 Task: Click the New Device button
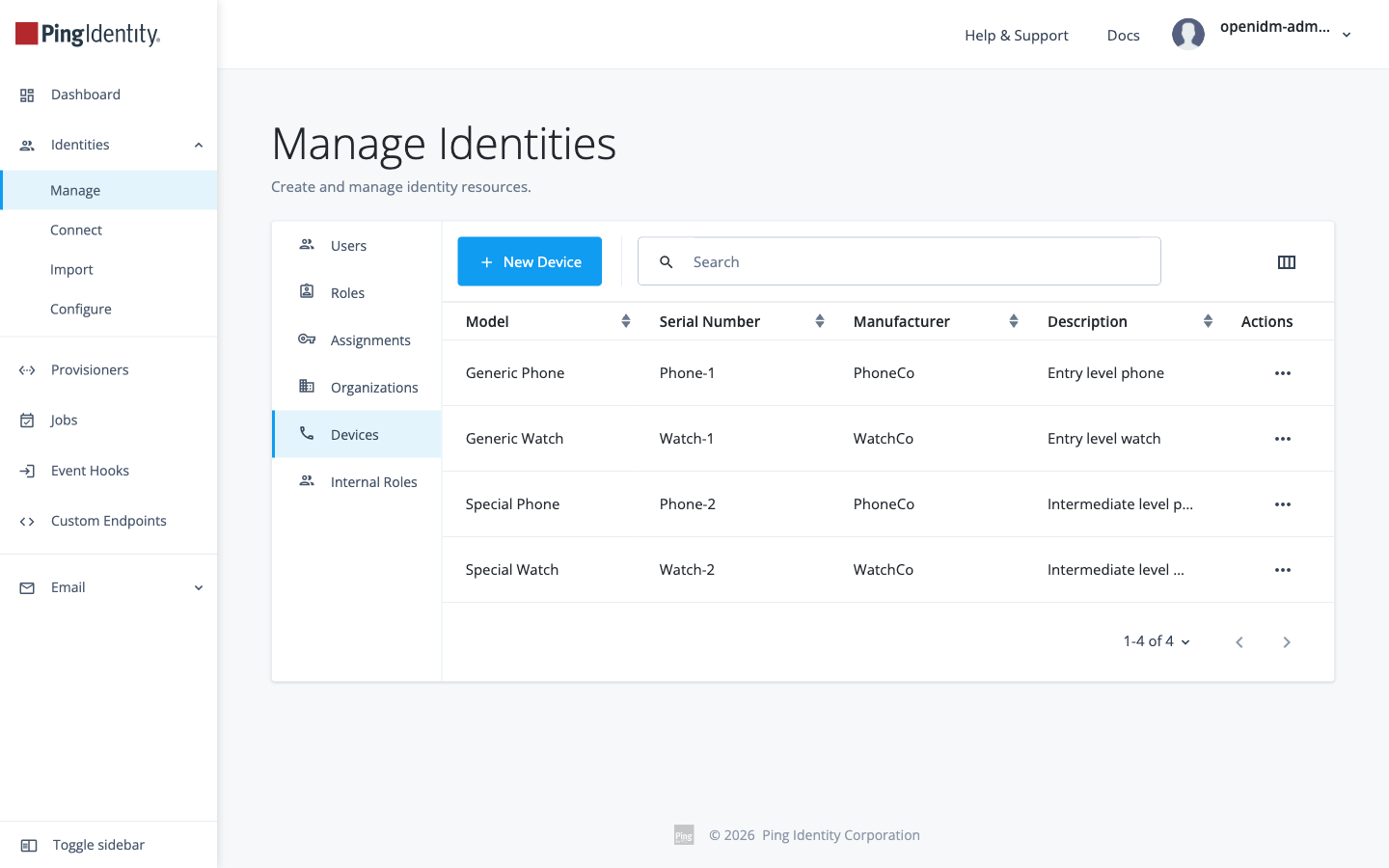[x=530, y=261]
